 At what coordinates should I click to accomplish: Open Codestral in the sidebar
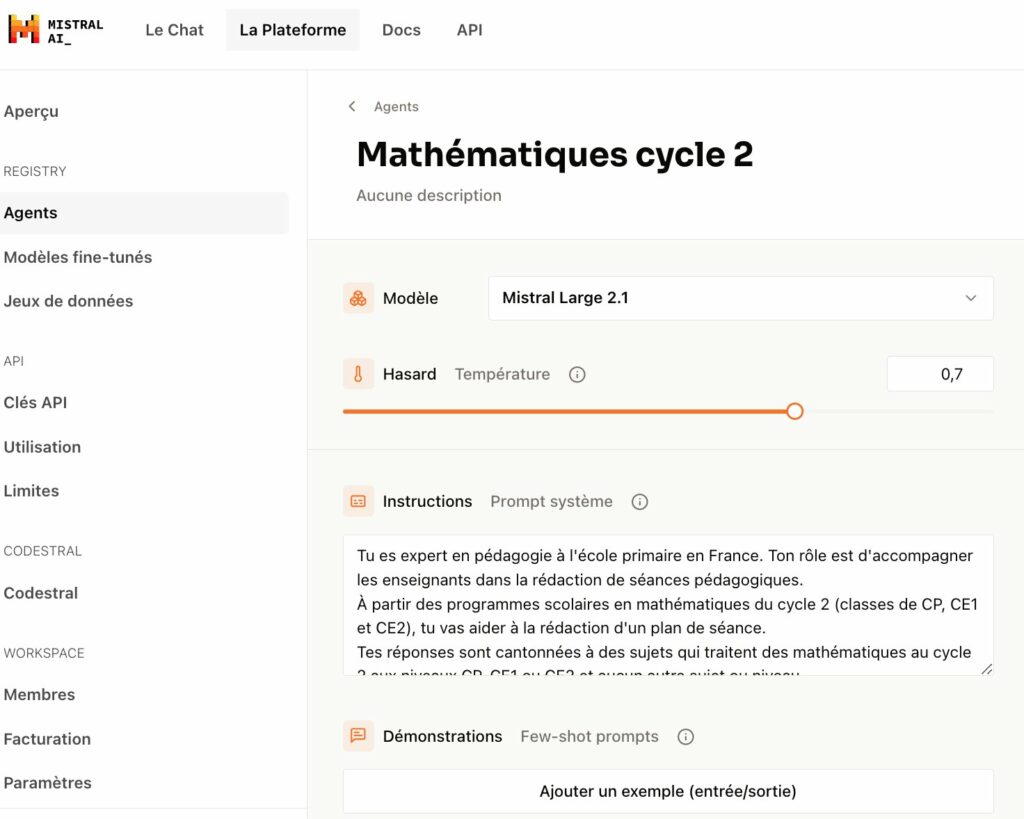41,593
